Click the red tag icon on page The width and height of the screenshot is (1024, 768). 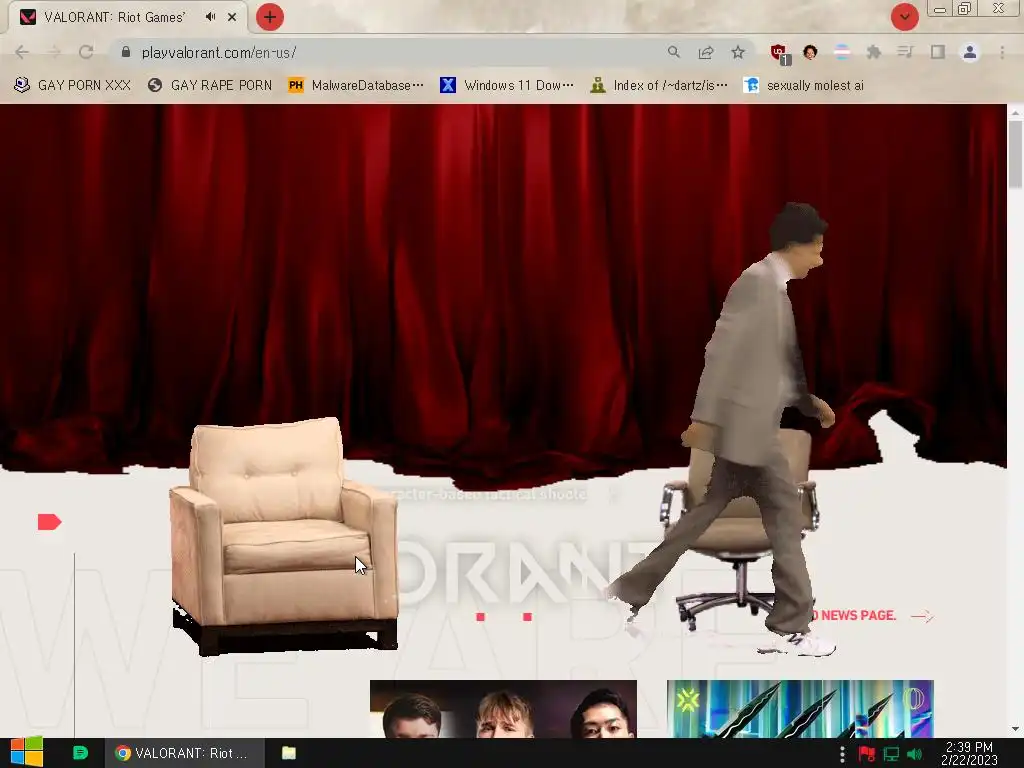coord(50,522)
